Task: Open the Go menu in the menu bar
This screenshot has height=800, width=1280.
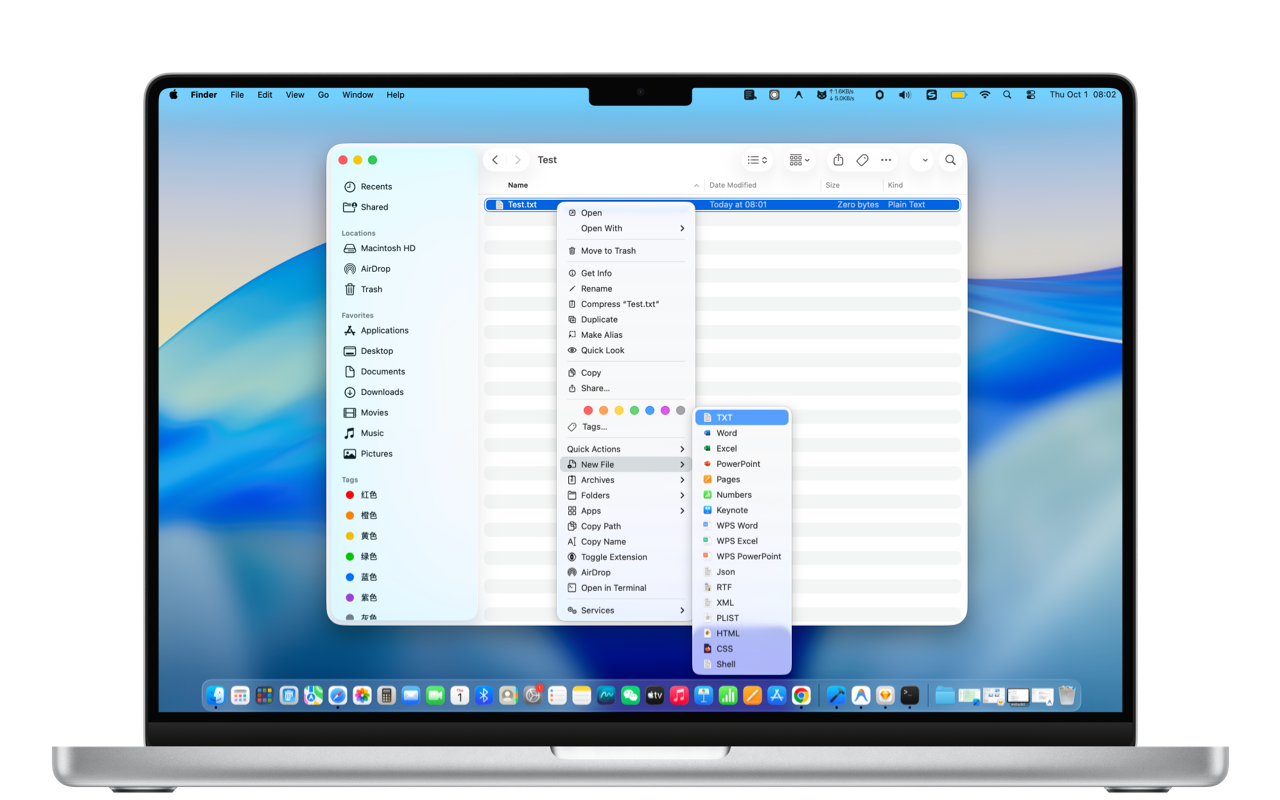Action: pyautogui.click(x=323, y=95)
